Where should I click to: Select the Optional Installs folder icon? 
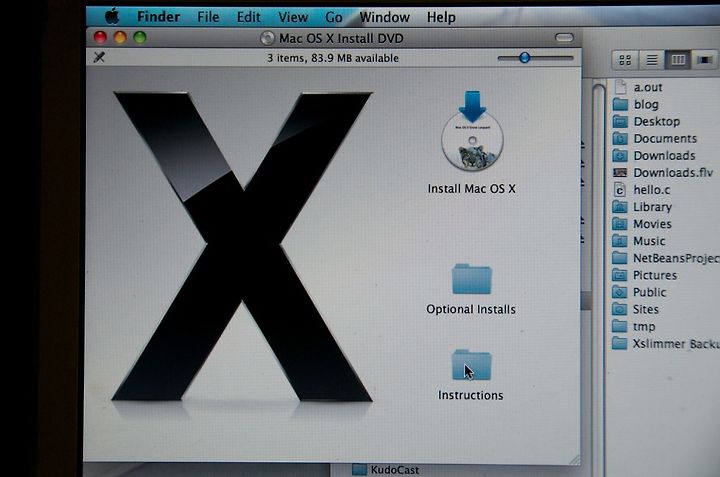(472, 279)
